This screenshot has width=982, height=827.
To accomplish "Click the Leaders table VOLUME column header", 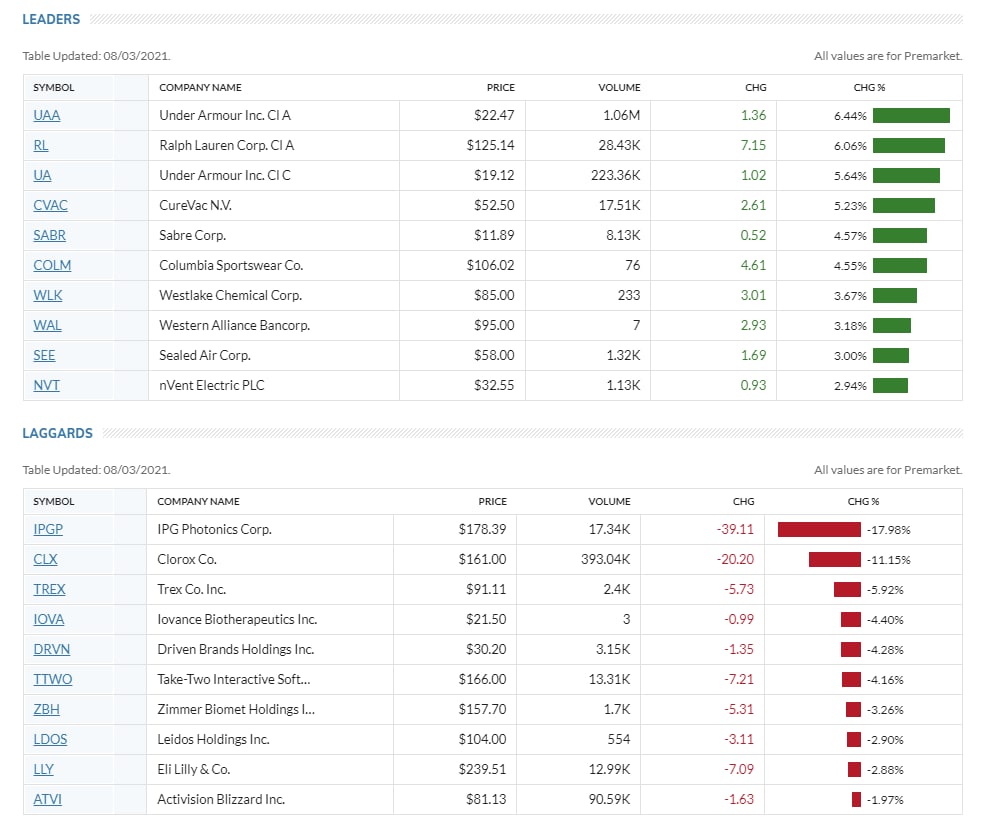I will [619, 88].
